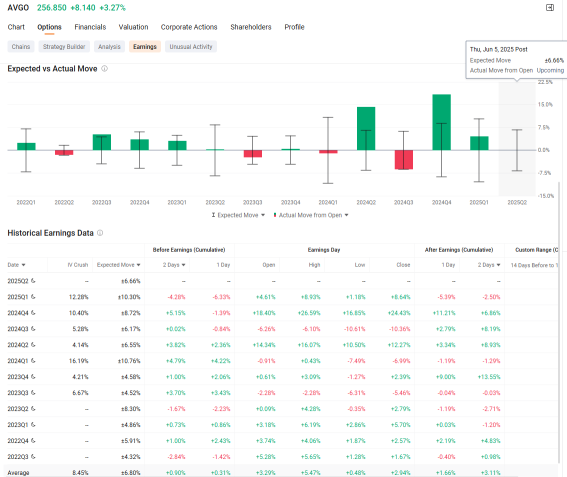Open the 2024Q1 row link icon

[33, 361]
